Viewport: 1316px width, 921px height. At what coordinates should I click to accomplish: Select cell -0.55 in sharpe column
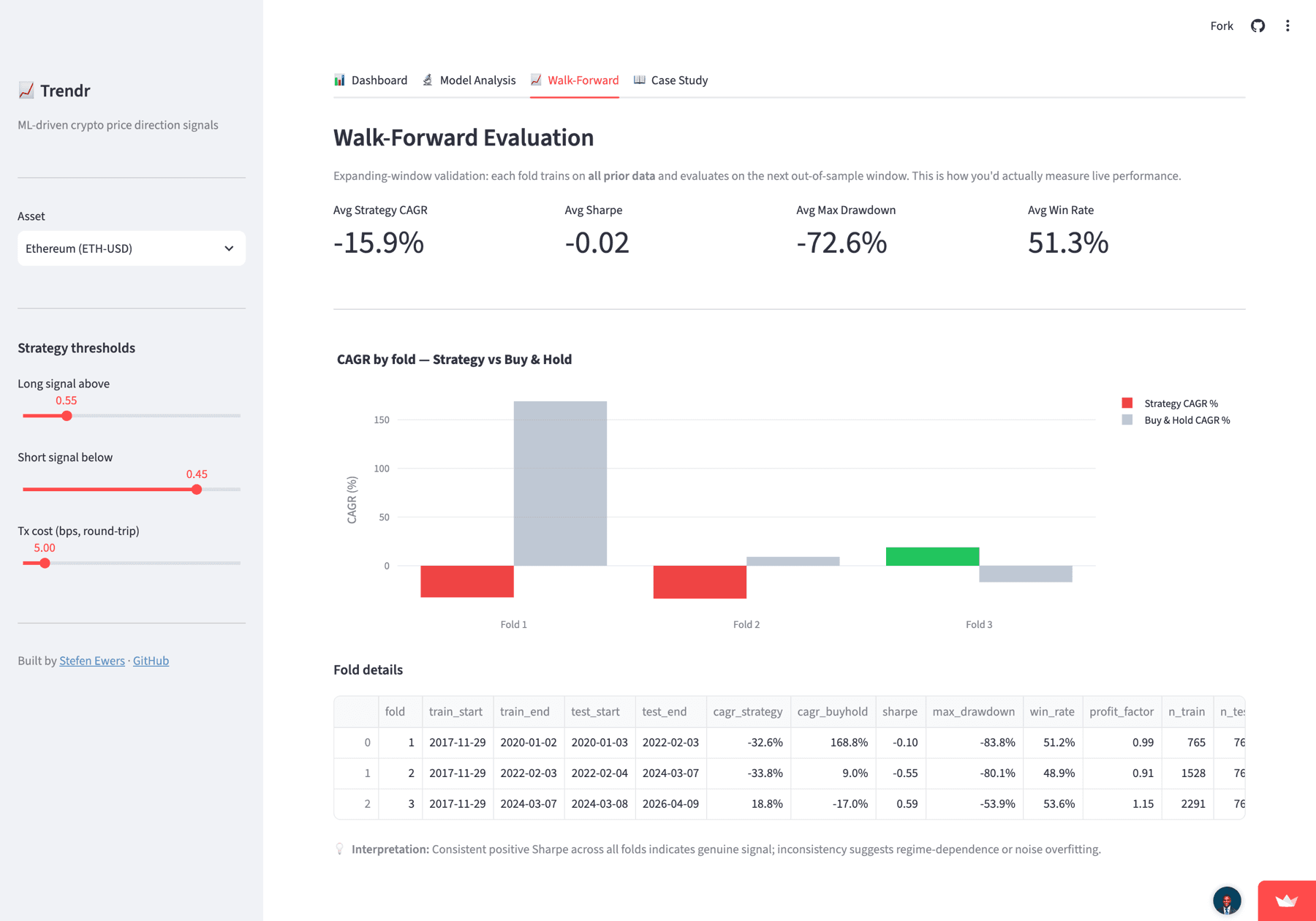tap(900, 773)
